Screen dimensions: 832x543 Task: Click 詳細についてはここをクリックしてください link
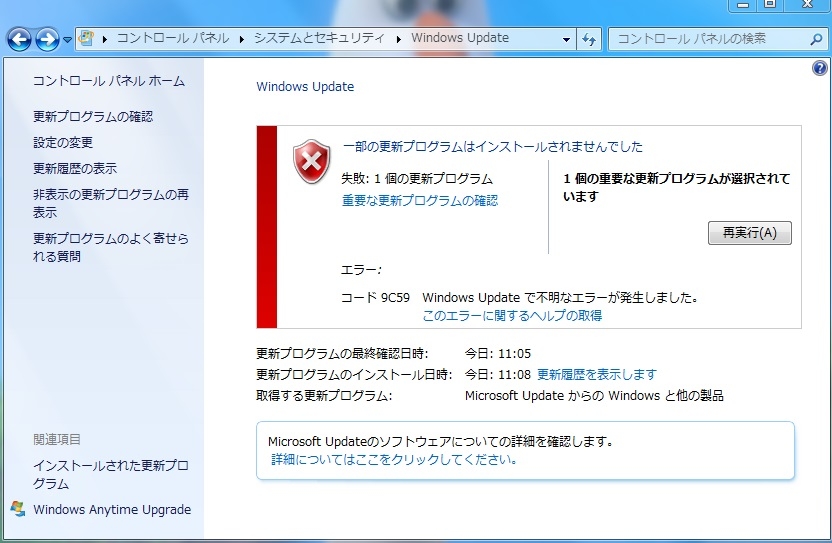click(394, 459)
